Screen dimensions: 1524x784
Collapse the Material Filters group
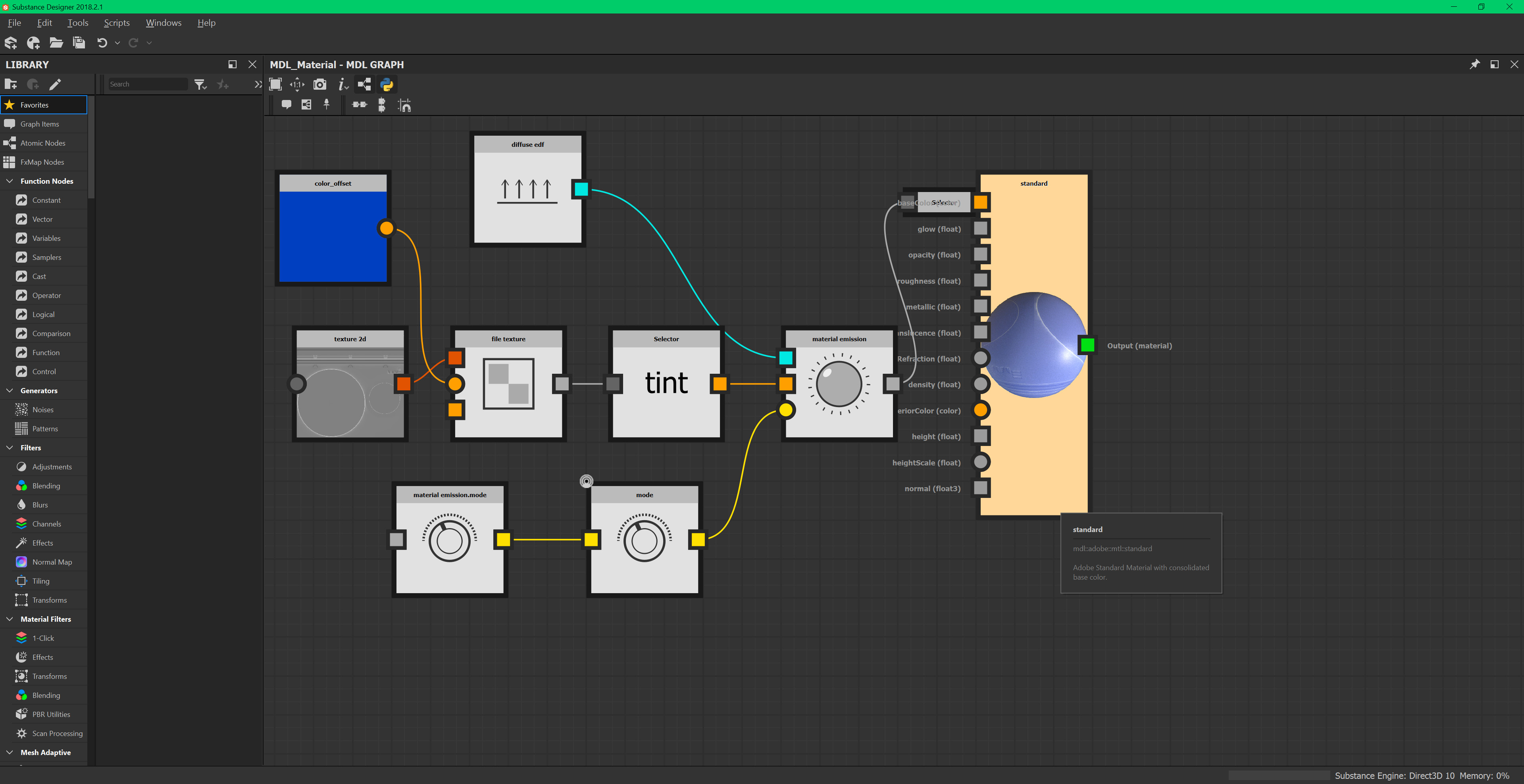10,619
